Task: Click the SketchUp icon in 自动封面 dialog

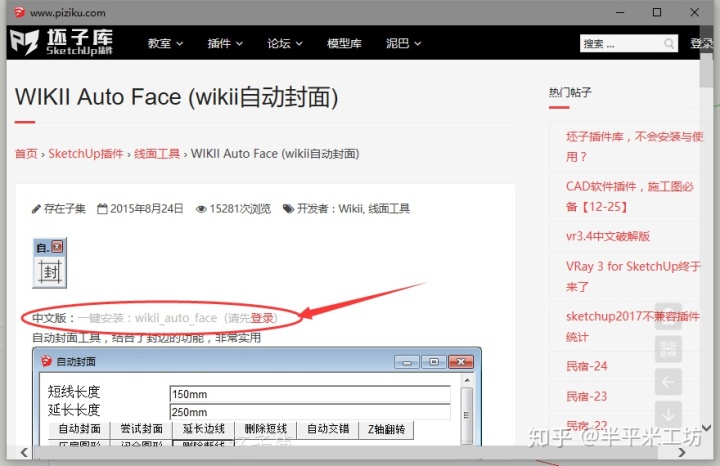Action: tap(46, 361)
